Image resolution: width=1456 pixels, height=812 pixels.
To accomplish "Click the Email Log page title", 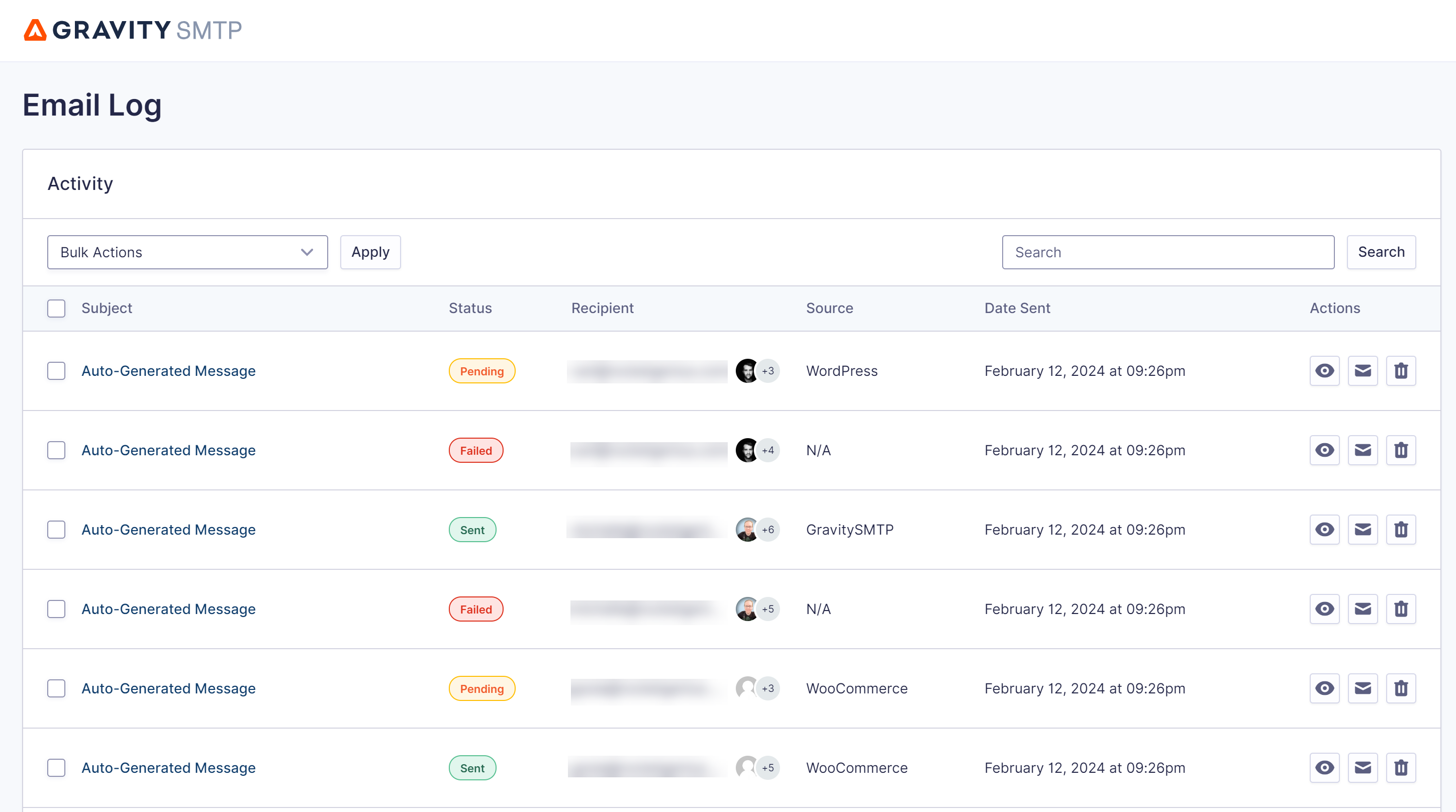I will pyautogui.click(x=92, y=105).
